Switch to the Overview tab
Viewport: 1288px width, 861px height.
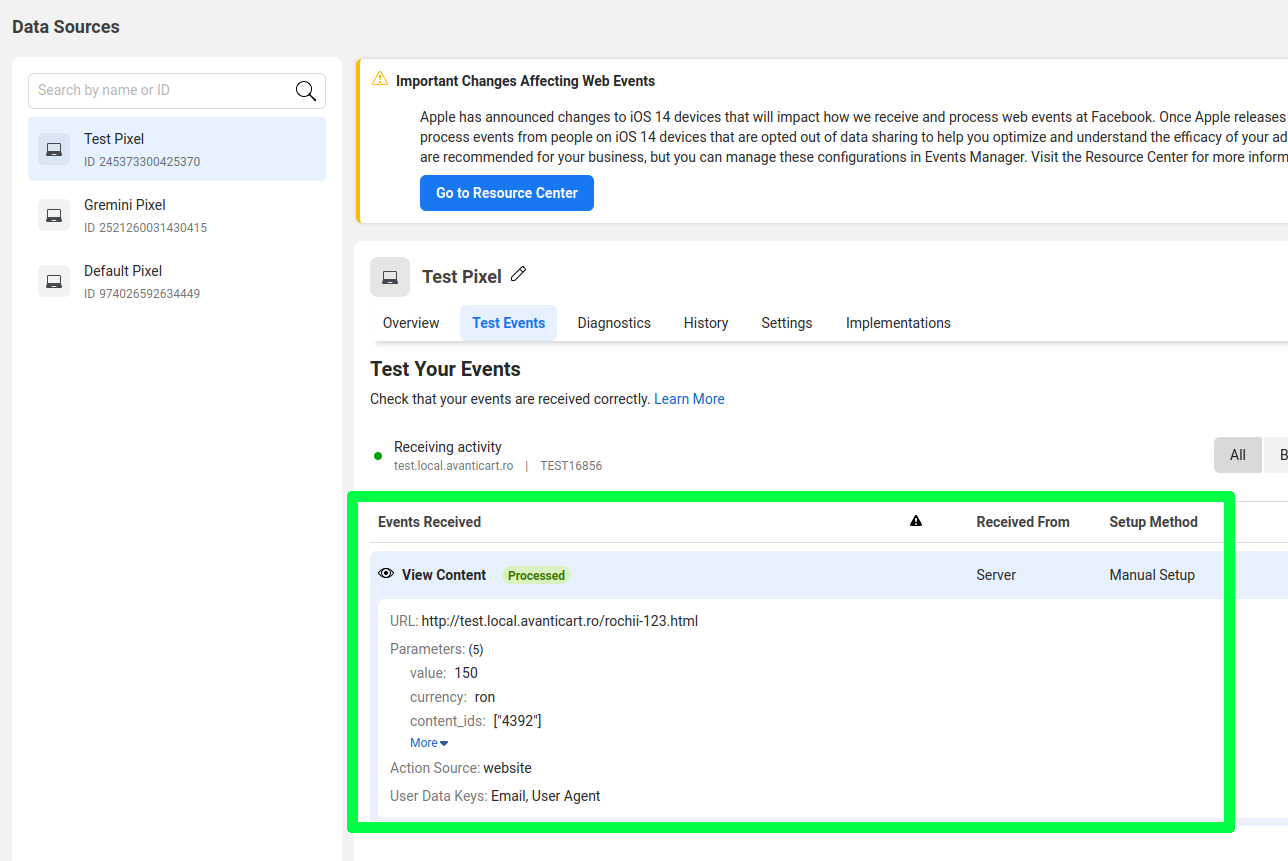411,323
